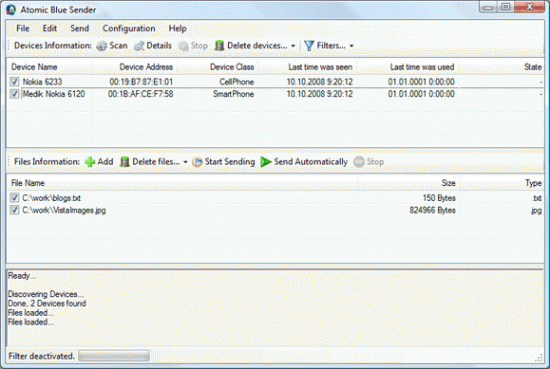This screenshot has height=369, width=550.
Task: Open the Edit menu
Action: [49, 28]
